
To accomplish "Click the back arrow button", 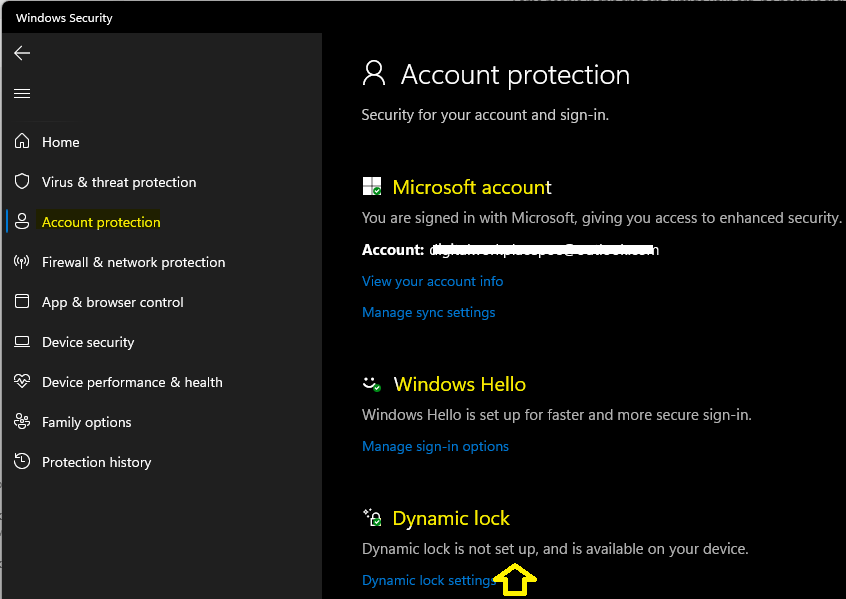I will point(22,53).
